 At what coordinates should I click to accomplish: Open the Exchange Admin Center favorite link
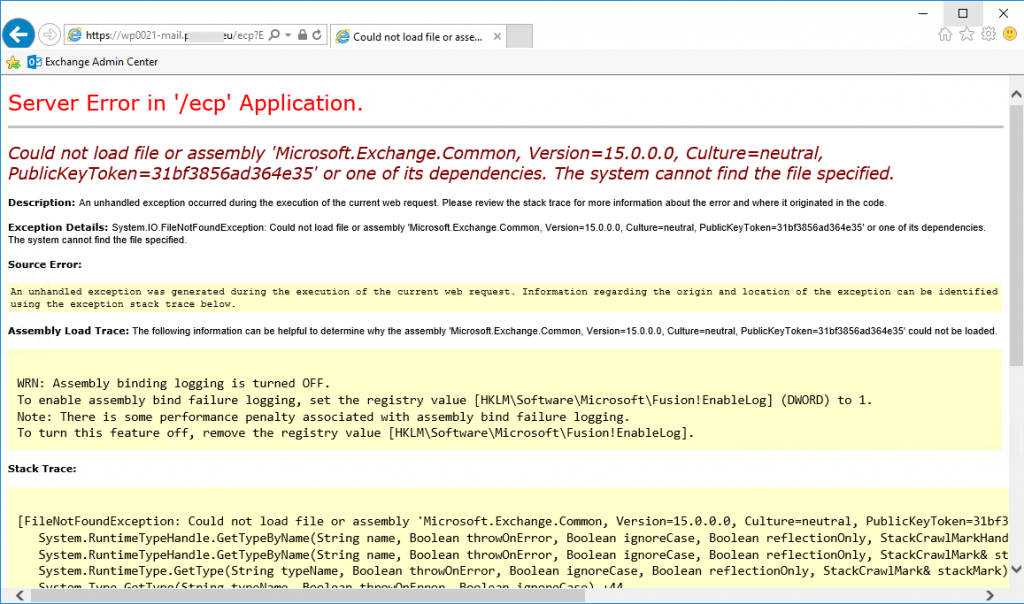pos(100,61)
